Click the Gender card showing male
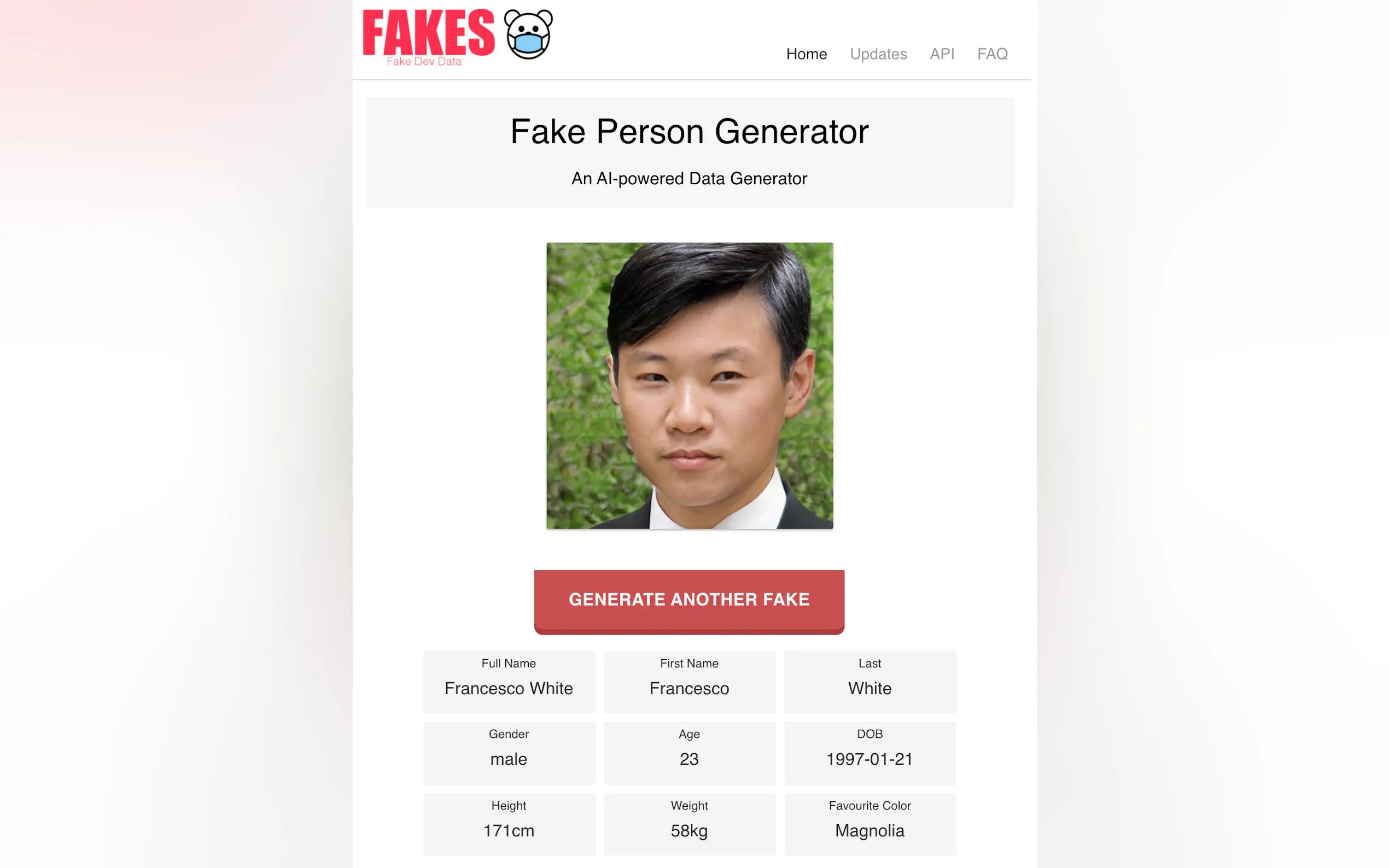 (x=509, y=753)
